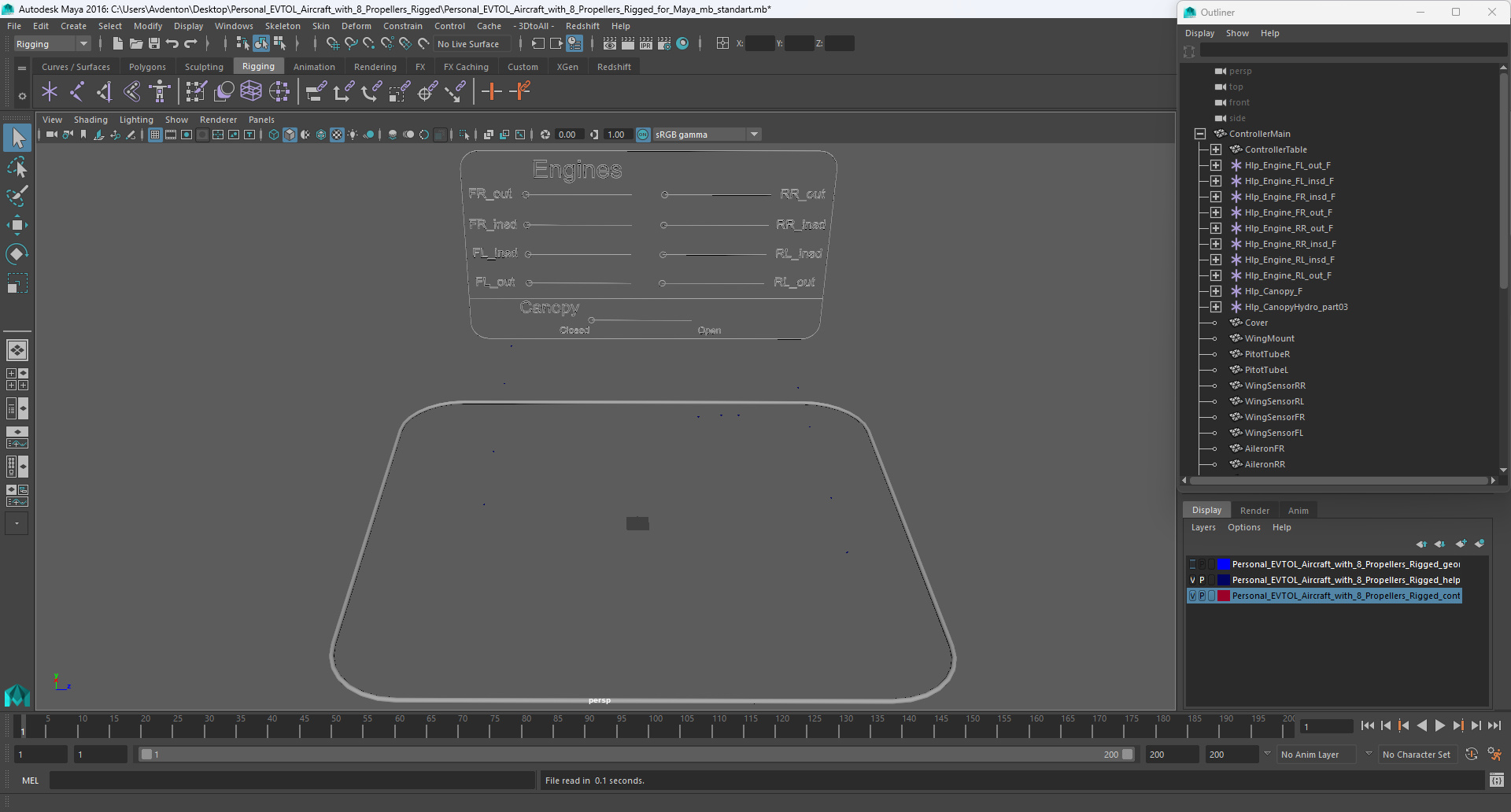This screenshot has width=1511, height=812.
Task: Toggle visibility V of the Rigged_help layer
Action: pyautogui.click(x=1192, y=580)
